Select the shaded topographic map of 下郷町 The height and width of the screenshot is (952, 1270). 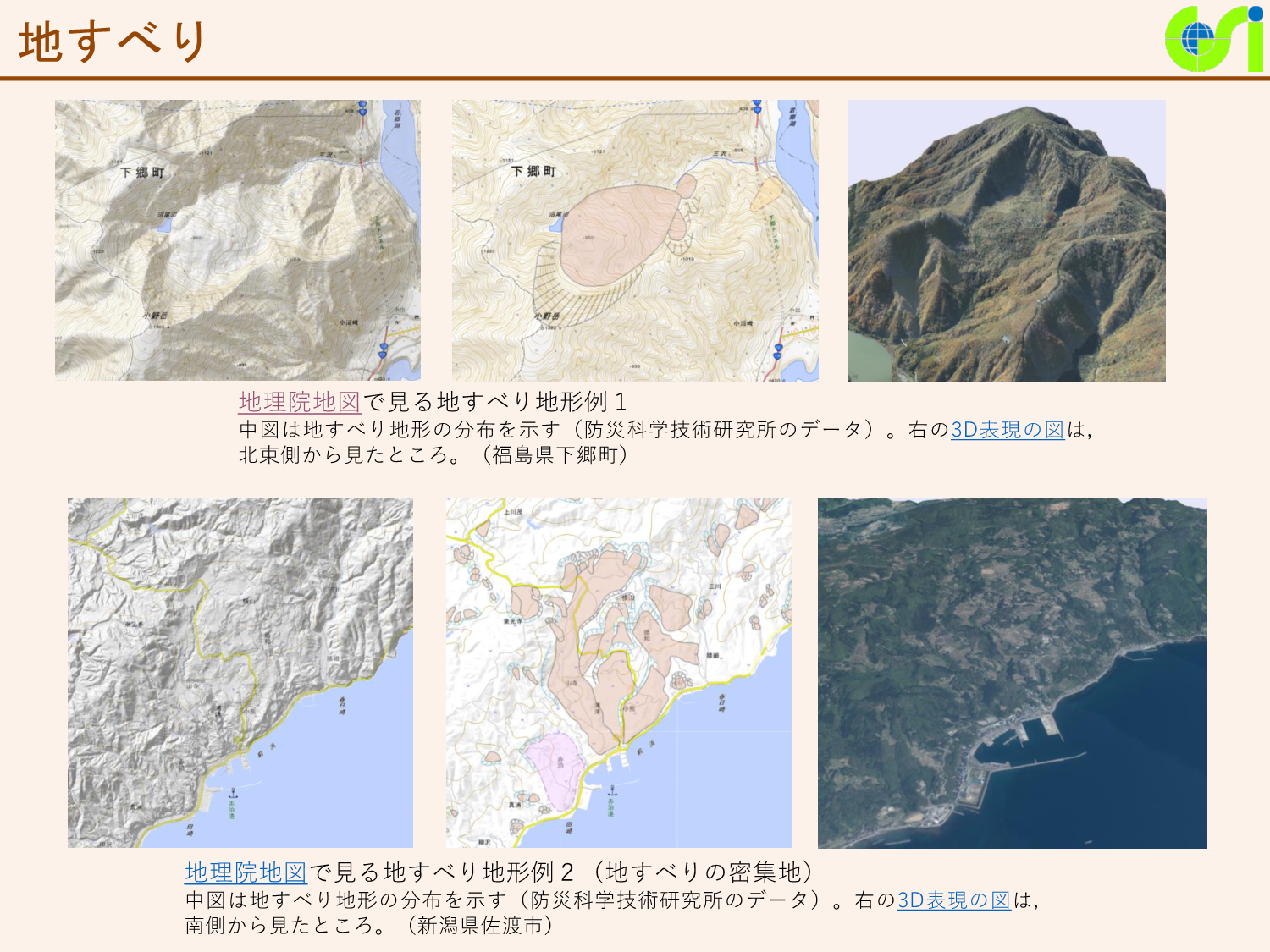[x=238, y=240]
